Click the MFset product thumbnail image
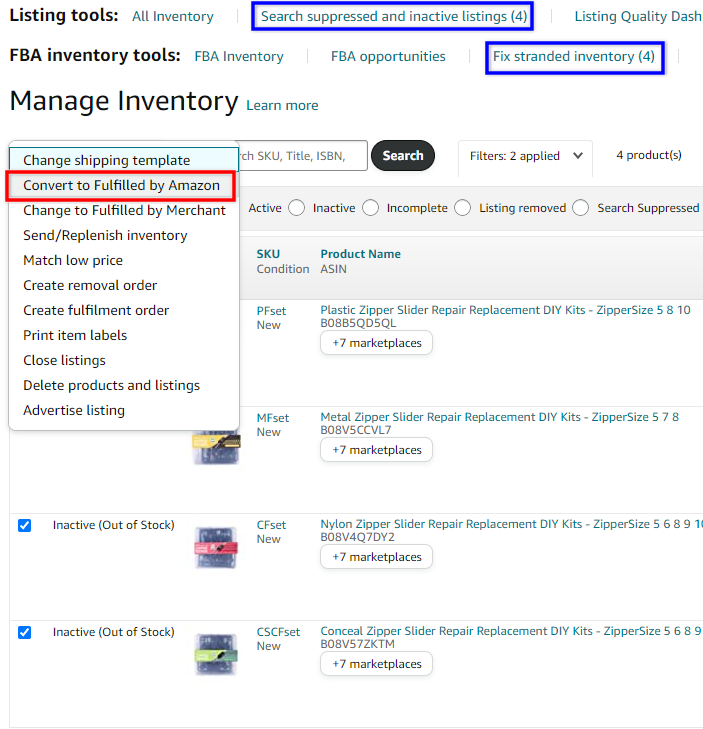703x729 pixels. pos(216,447)
